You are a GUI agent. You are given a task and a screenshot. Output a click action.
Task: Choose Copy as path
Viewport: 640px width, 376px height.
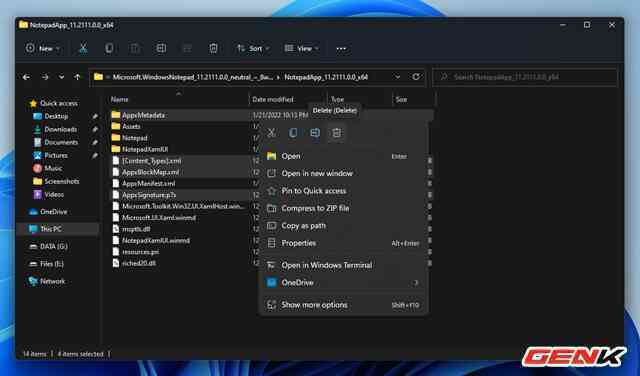point(343,226)
